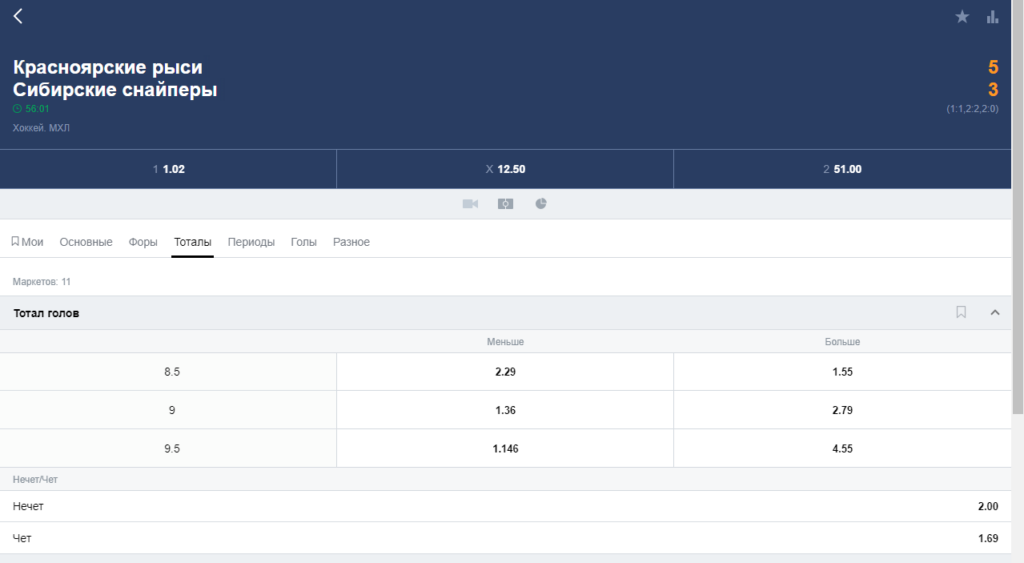Click the home team score 5
This screenshot has width=1024, height=563.
click(993, 67)
